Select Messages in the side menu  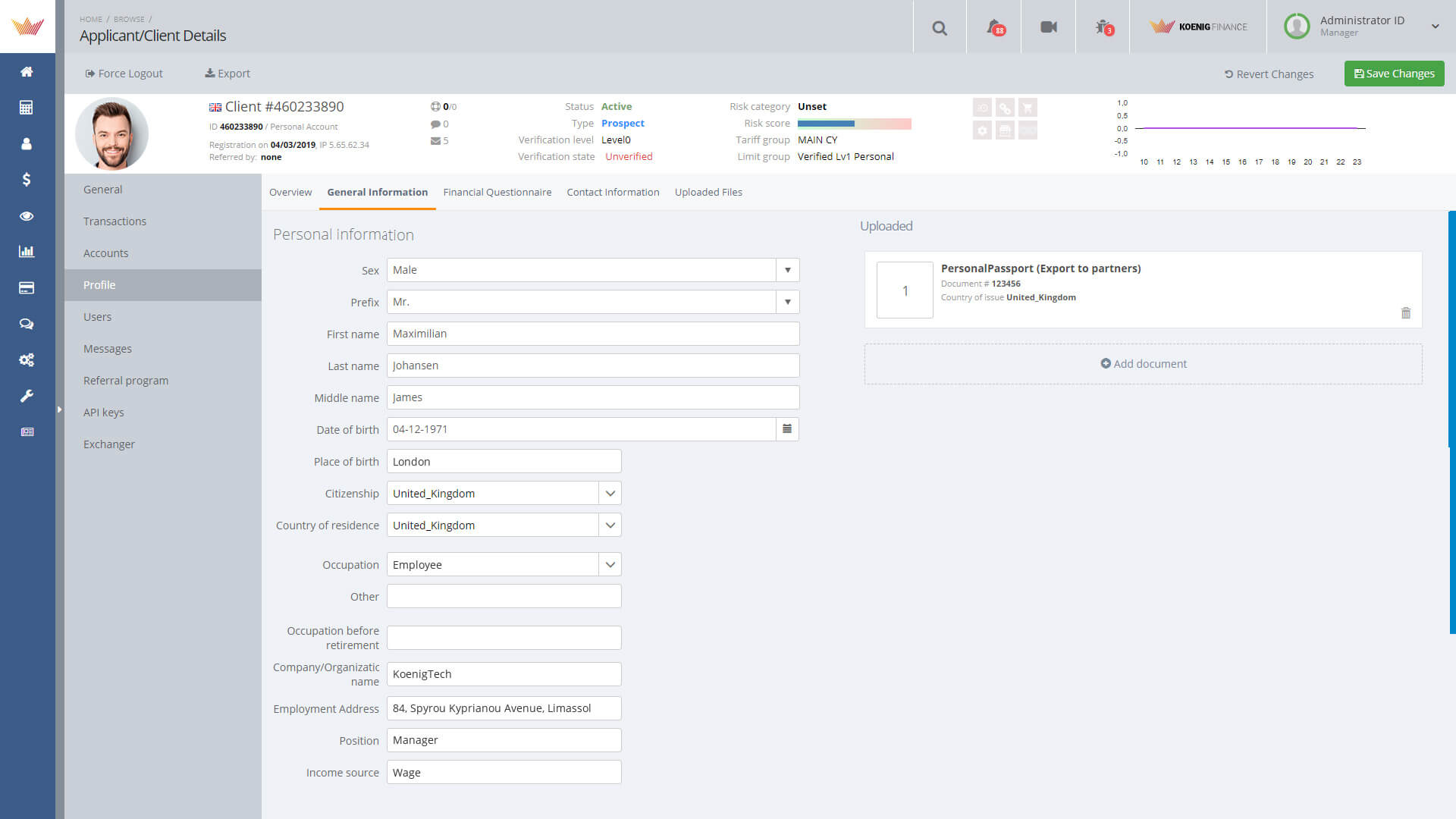[x=163, y=349]
